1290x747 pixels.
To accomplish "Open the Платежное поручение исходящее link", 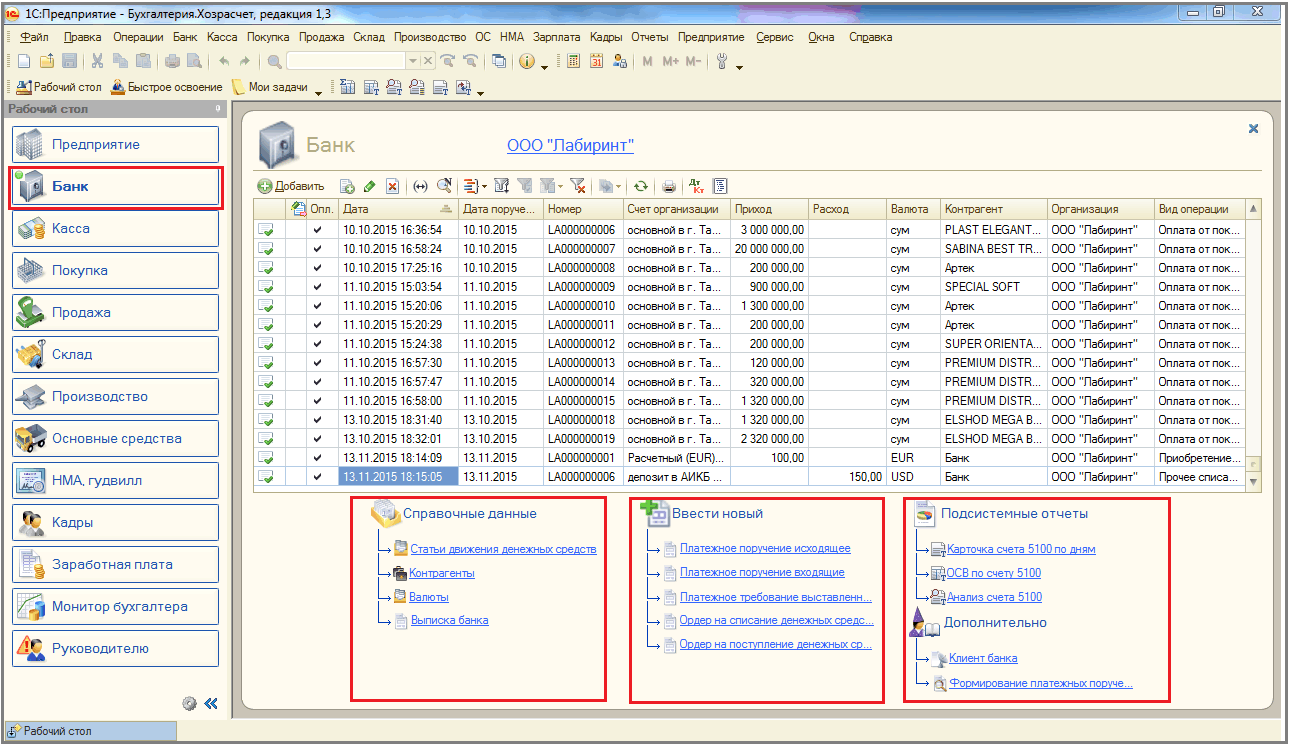I will [765, 549].
